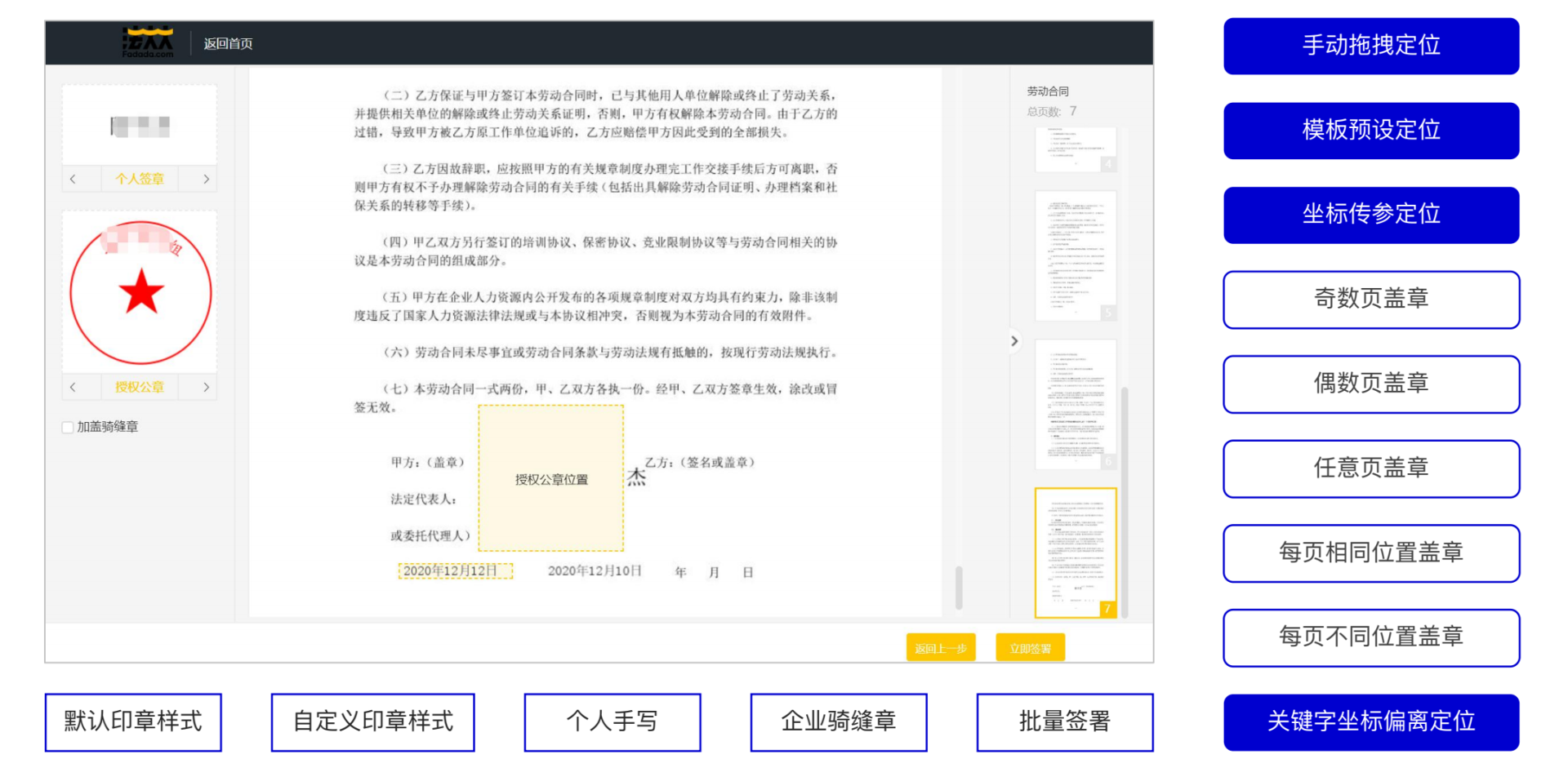Click the 默认印章样式 box
The image size is (1568, 768).
[133, 722]
